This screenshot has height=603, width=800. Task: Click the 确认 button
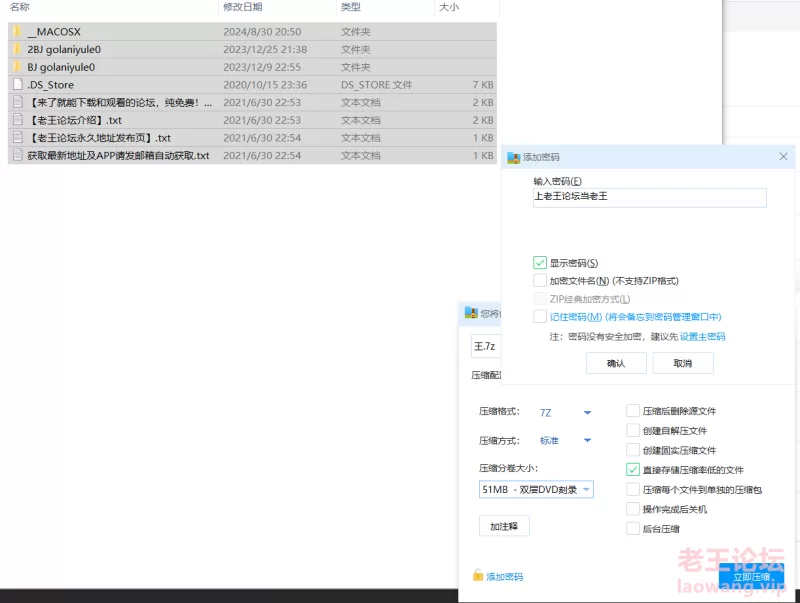[616, 363]
